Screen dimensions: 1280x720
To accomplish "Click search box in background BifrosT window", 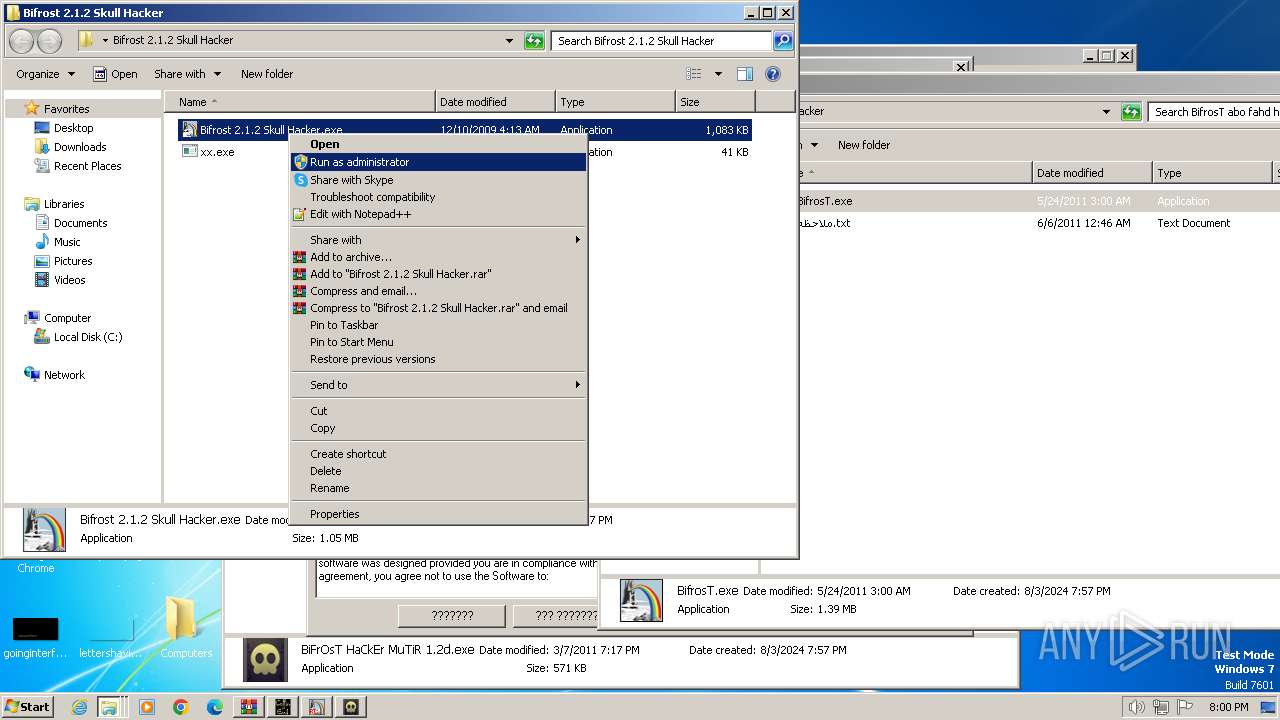I will (x=1214, y=112).
